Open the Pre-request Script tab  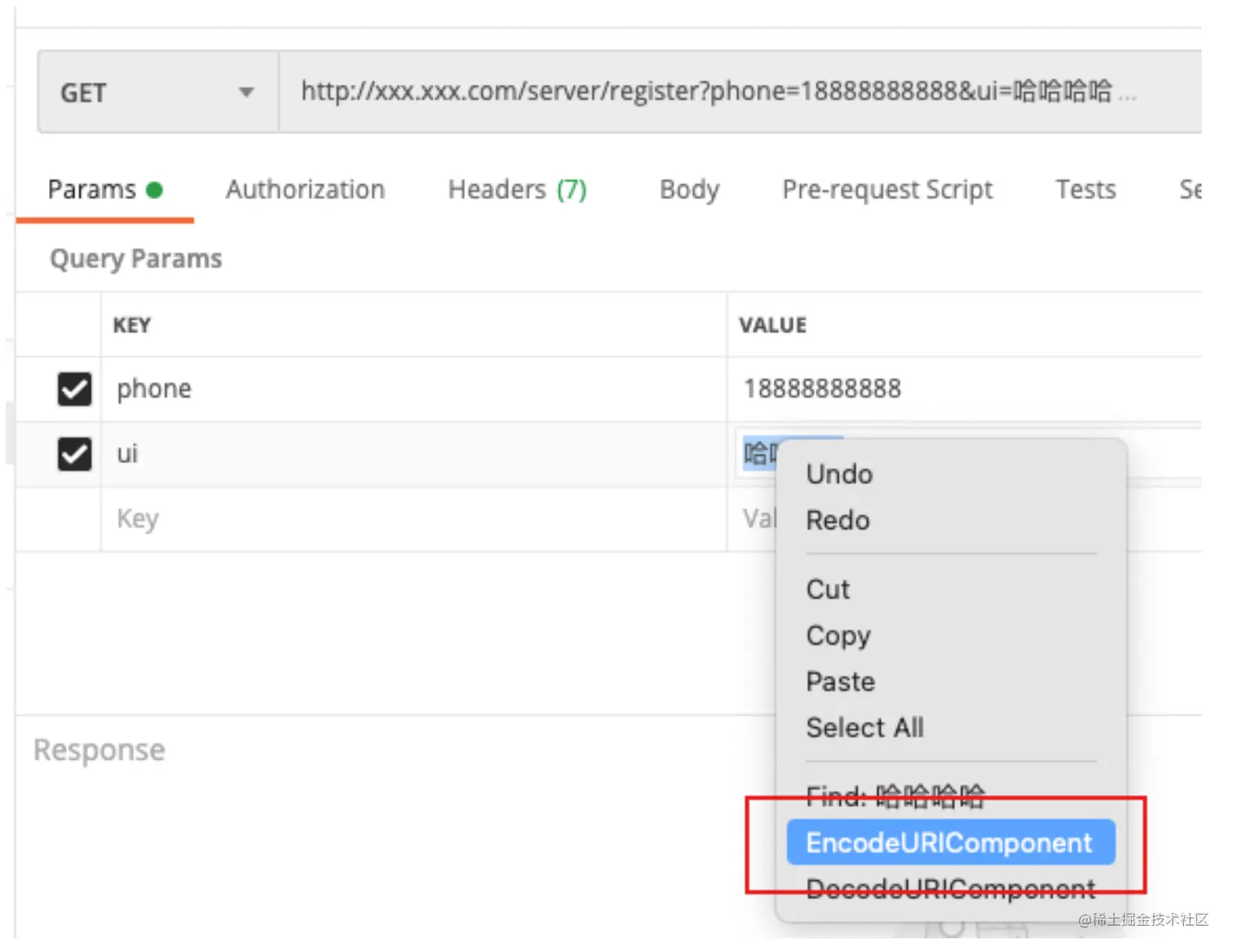tap(887, 190)
